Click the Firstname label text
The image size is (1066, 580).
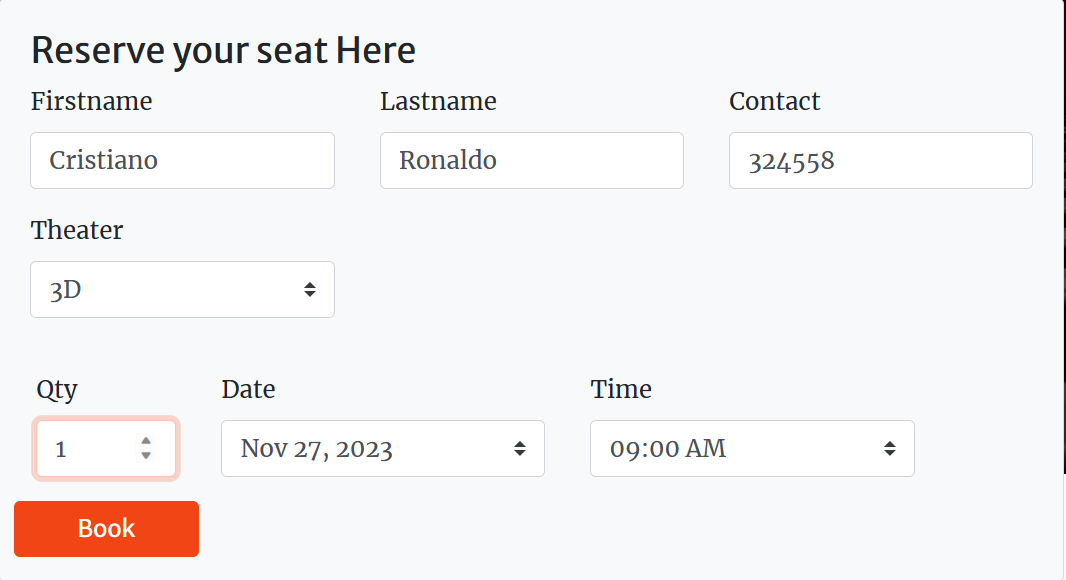tap(92, 102)
